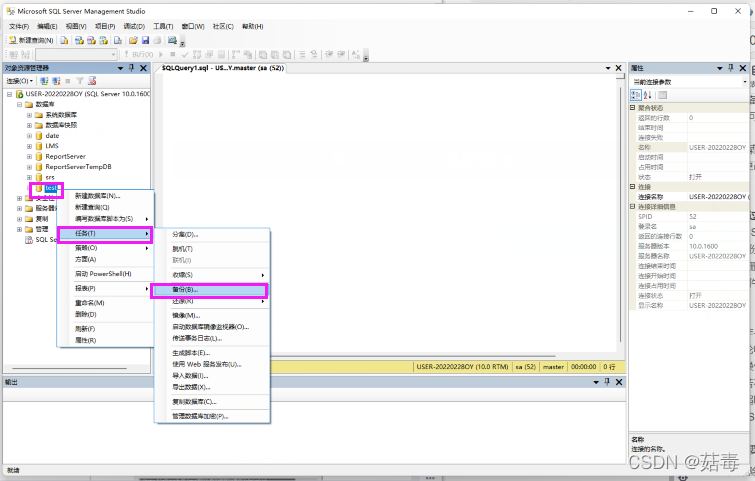
Task: Collapse the 连接详细信息 property group
Action: coord(632,207)
